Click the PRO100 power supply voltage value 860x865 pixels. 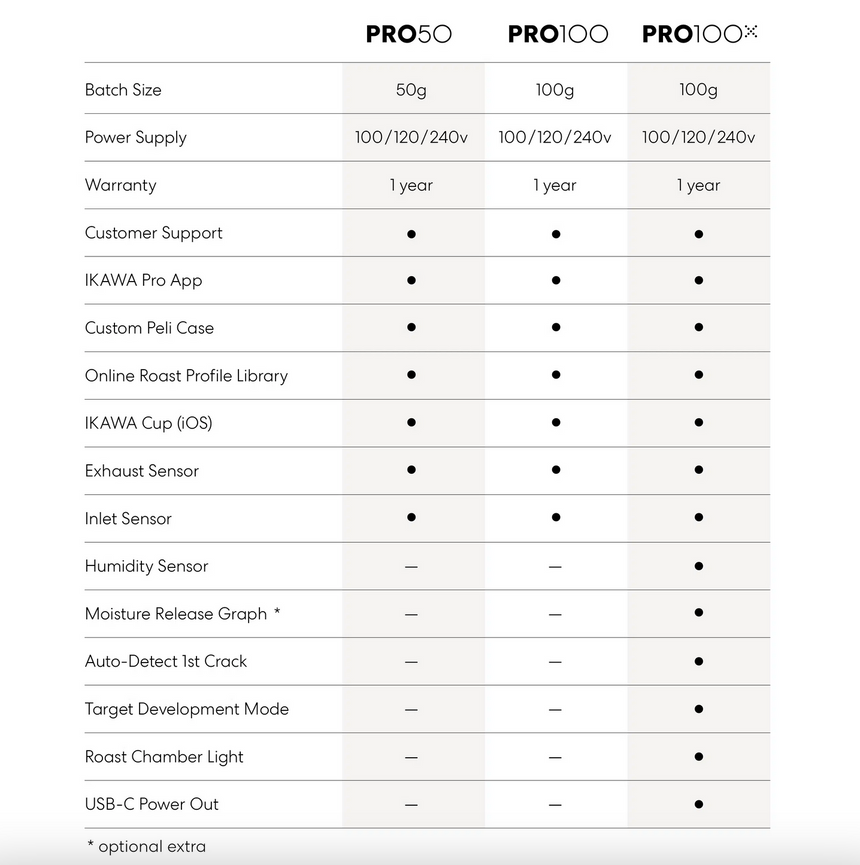click(x=555, y=138)
